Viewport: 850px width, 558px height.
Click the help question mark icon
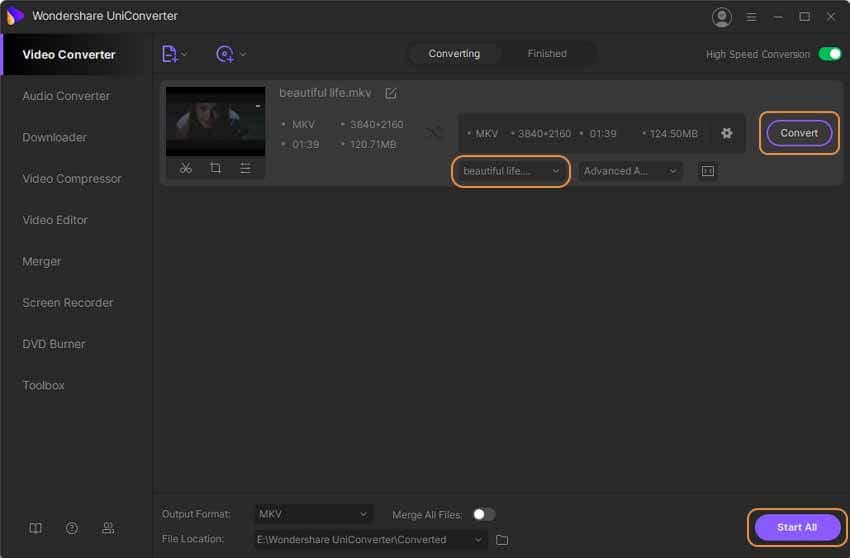coord(72,528)
